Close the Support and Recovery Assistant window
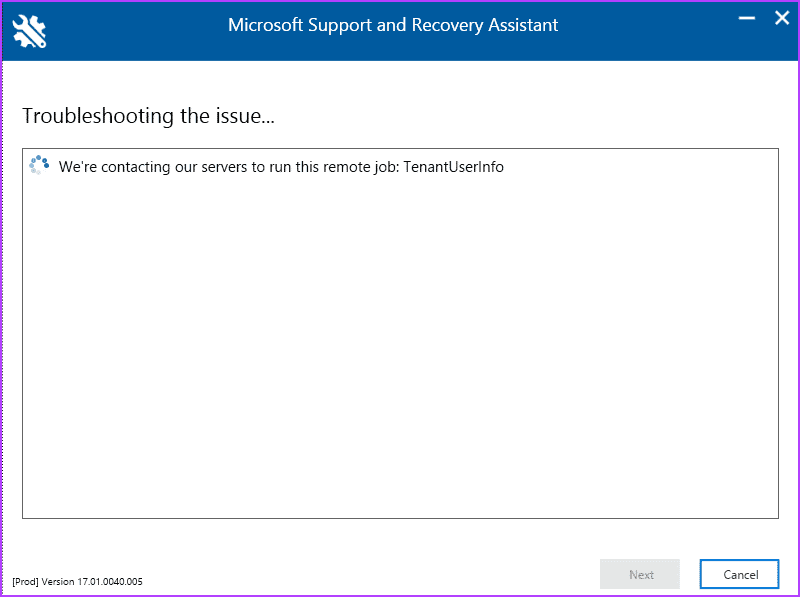The width and height of the screenshot is (800, 597). pos(782,18)
